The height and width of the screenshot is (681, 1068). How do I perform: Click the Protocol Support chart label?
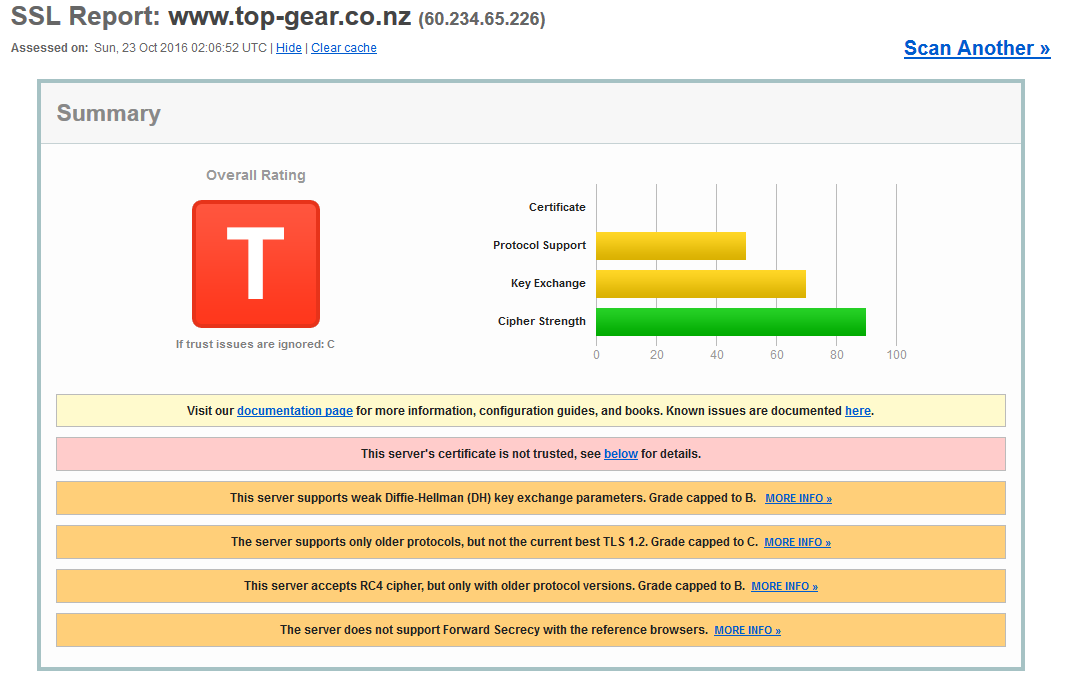pos(539,245)
